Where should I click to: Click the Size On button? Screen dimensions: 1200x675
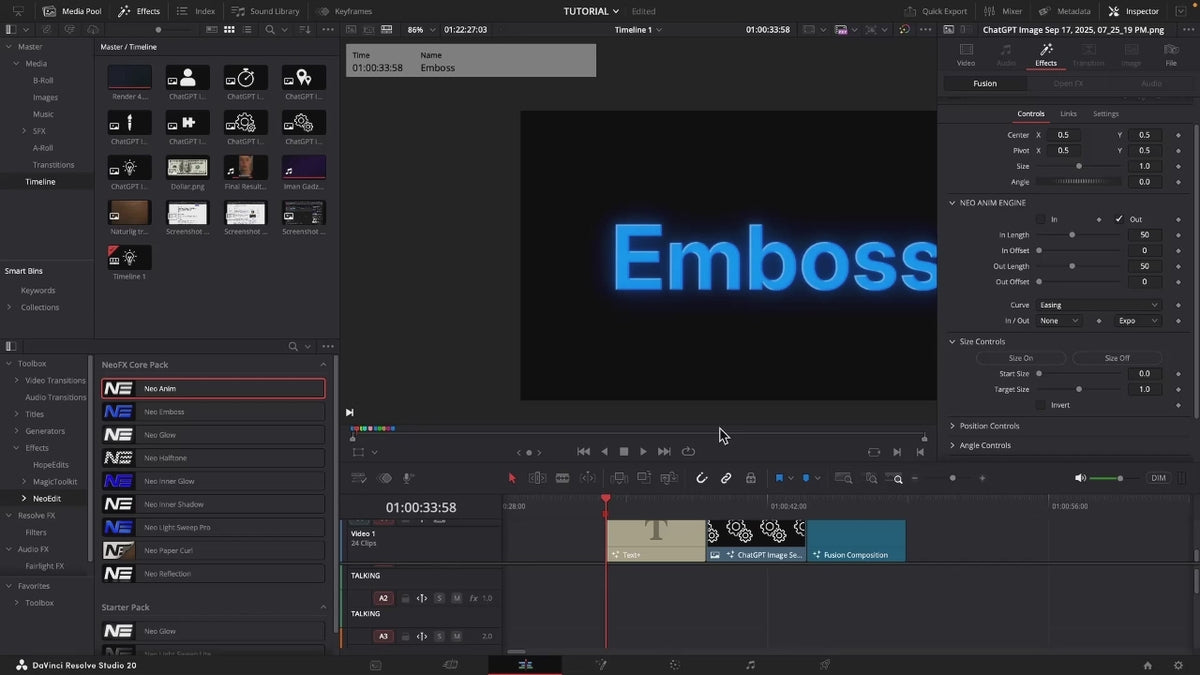1021,358
